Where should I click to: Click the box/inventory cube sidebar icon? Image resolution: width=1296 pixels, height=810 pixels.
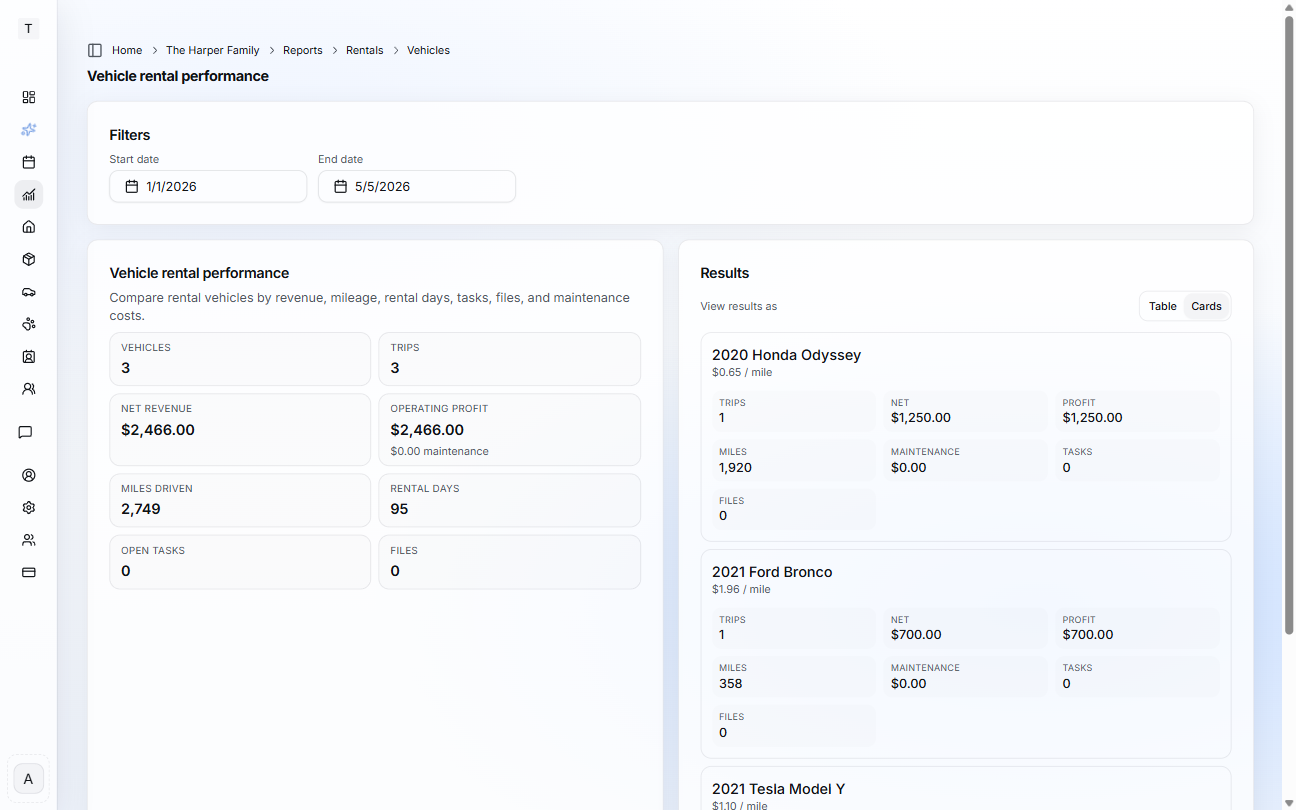point(29,259)
